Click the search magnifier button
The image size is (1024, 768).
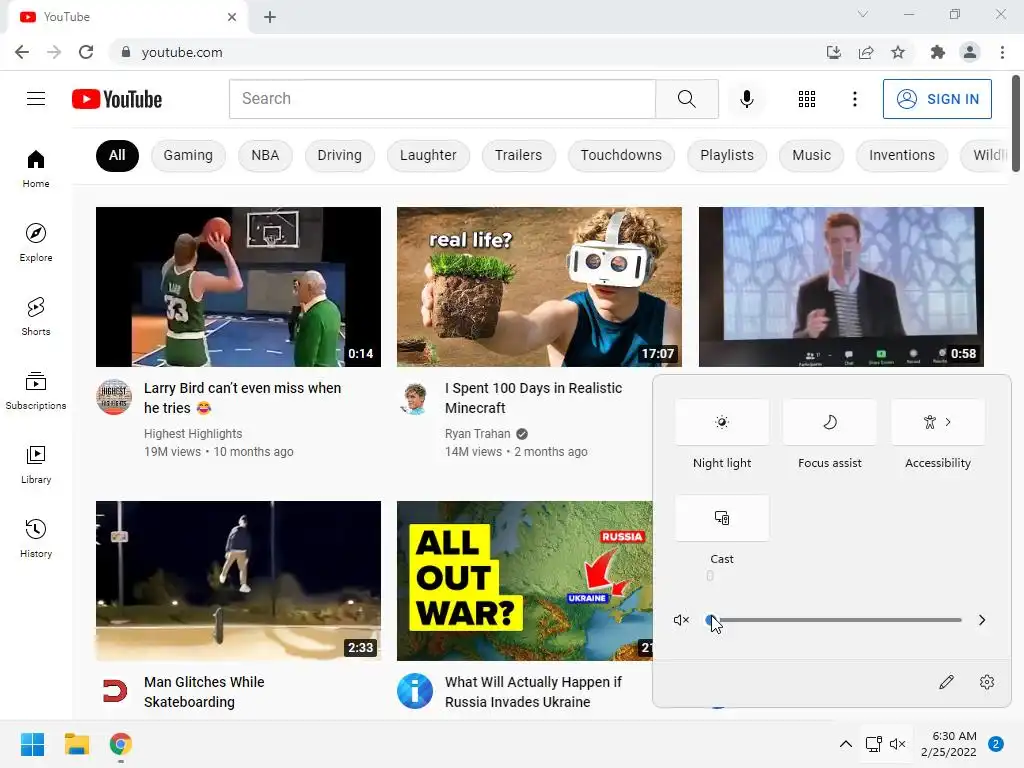[686, 99]
